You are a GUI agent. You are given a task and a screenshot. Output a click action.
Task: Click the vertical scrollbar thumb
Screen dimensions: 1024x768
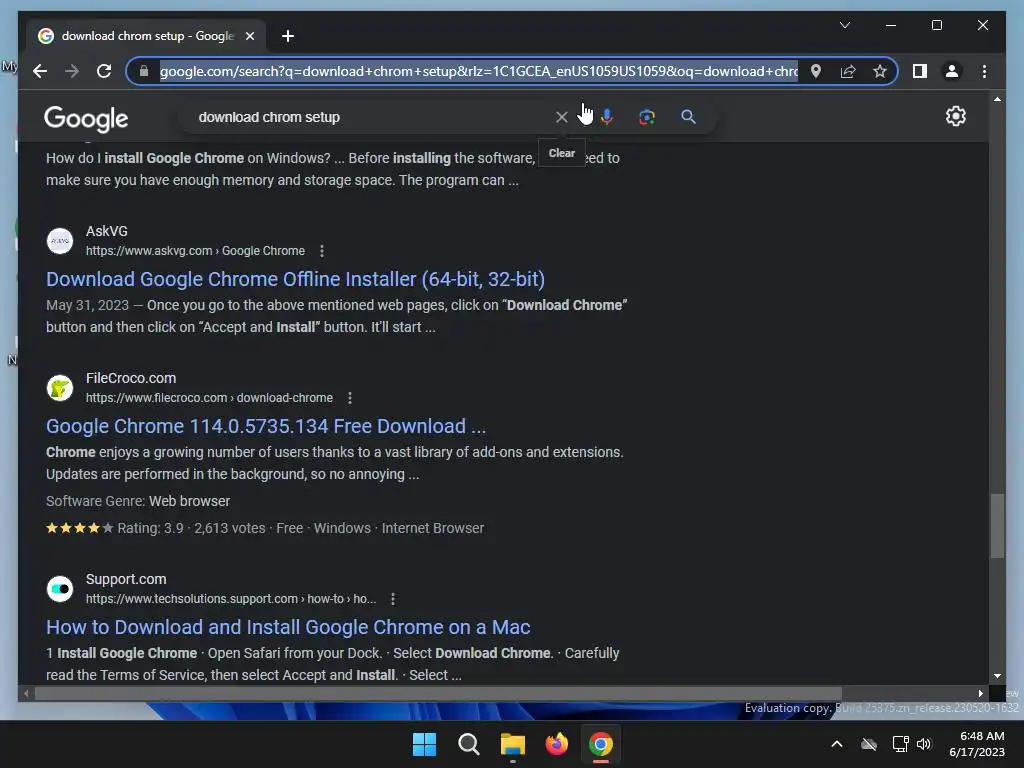(997, 526)
